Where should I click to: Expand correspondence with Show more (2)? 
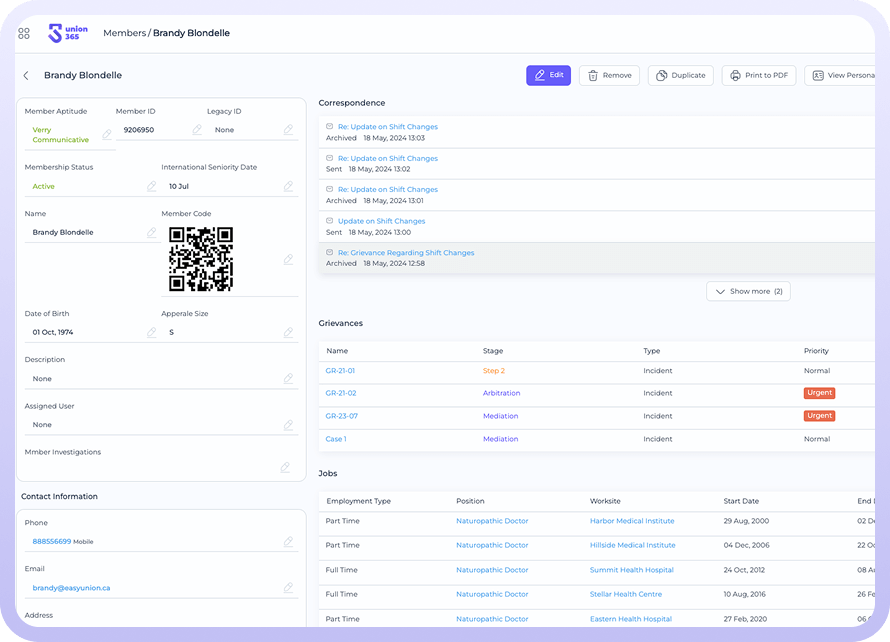pyautogui.click(x=748, y=291)
